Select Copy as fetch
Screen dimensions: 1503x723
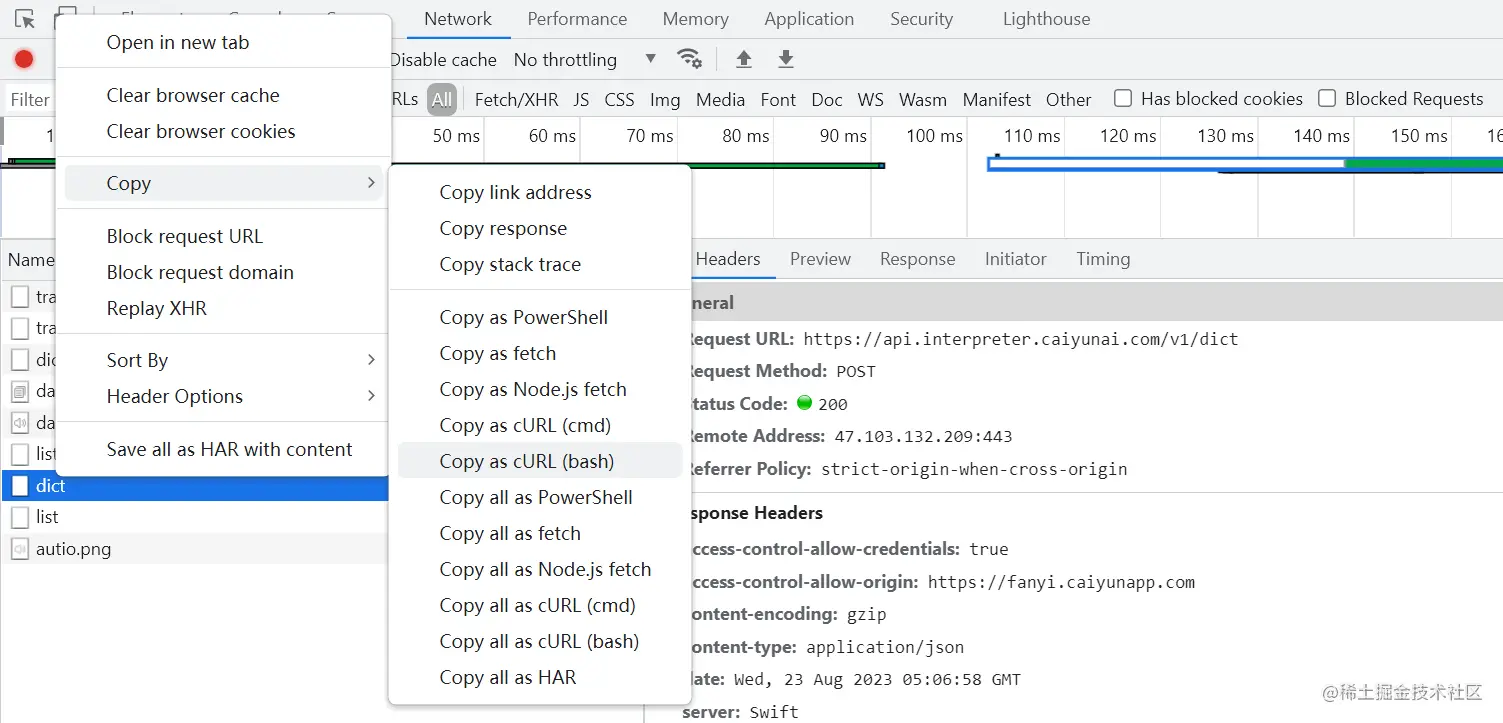(540, 353)
